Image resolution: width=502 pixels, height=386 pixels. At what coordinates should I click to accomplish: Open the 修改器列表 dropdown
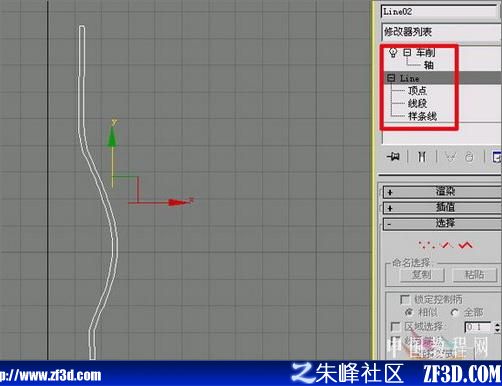coord(441,32)
